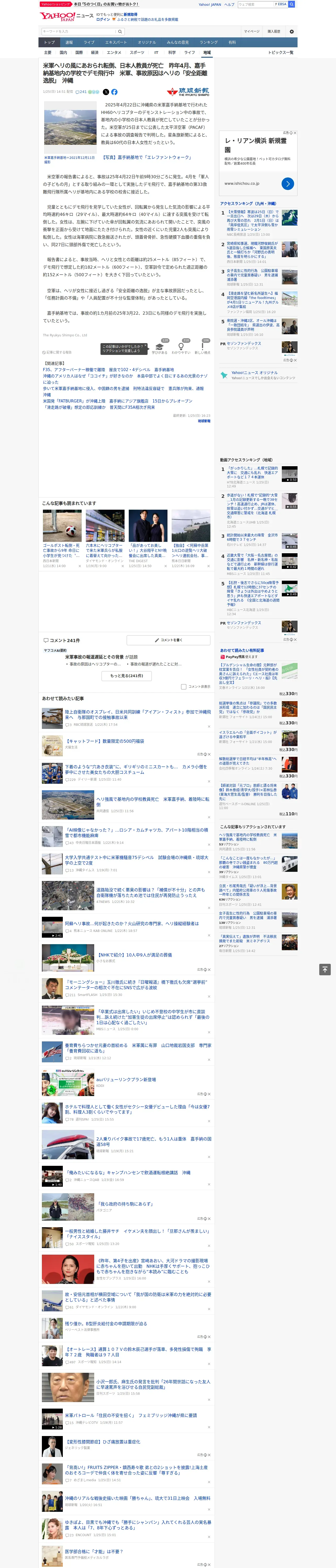
Task: Open the 地域 category
Action: [x=207, y=52]
